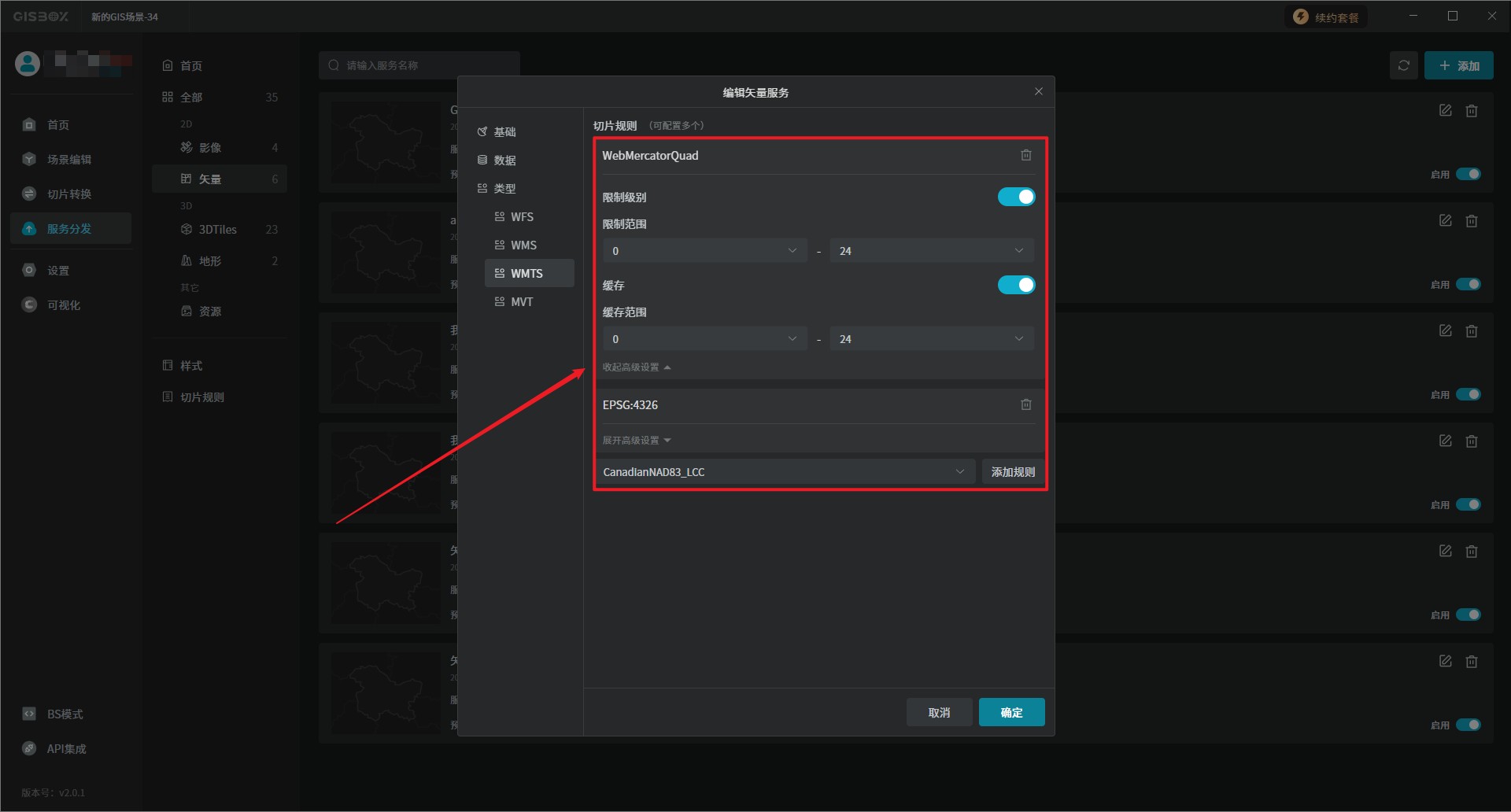Click the 确定 button to confirm
Viewport: 1511px width, 812px height.
[x=1011, y=713]
